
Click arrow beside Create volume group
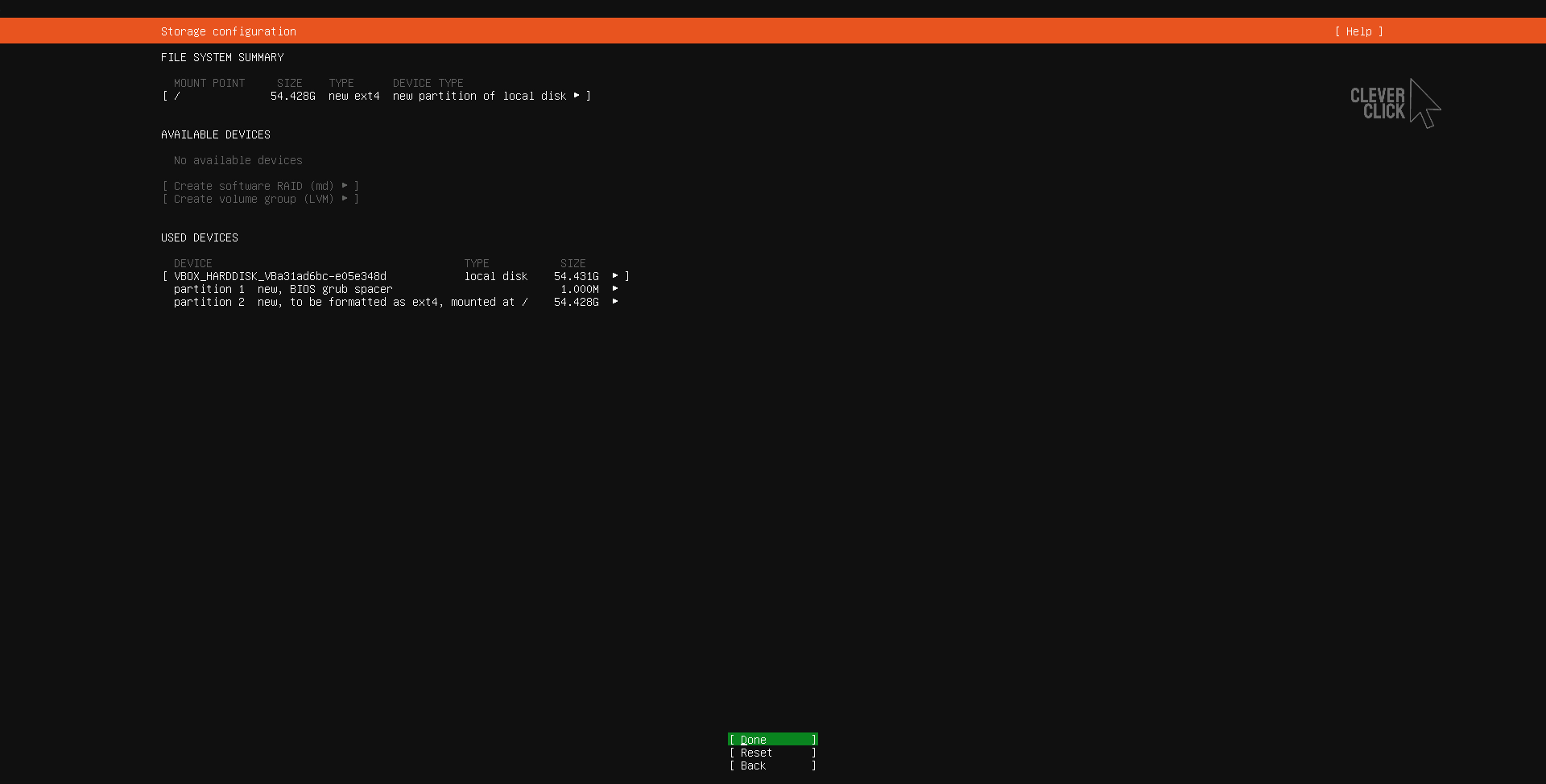point(345,199)
